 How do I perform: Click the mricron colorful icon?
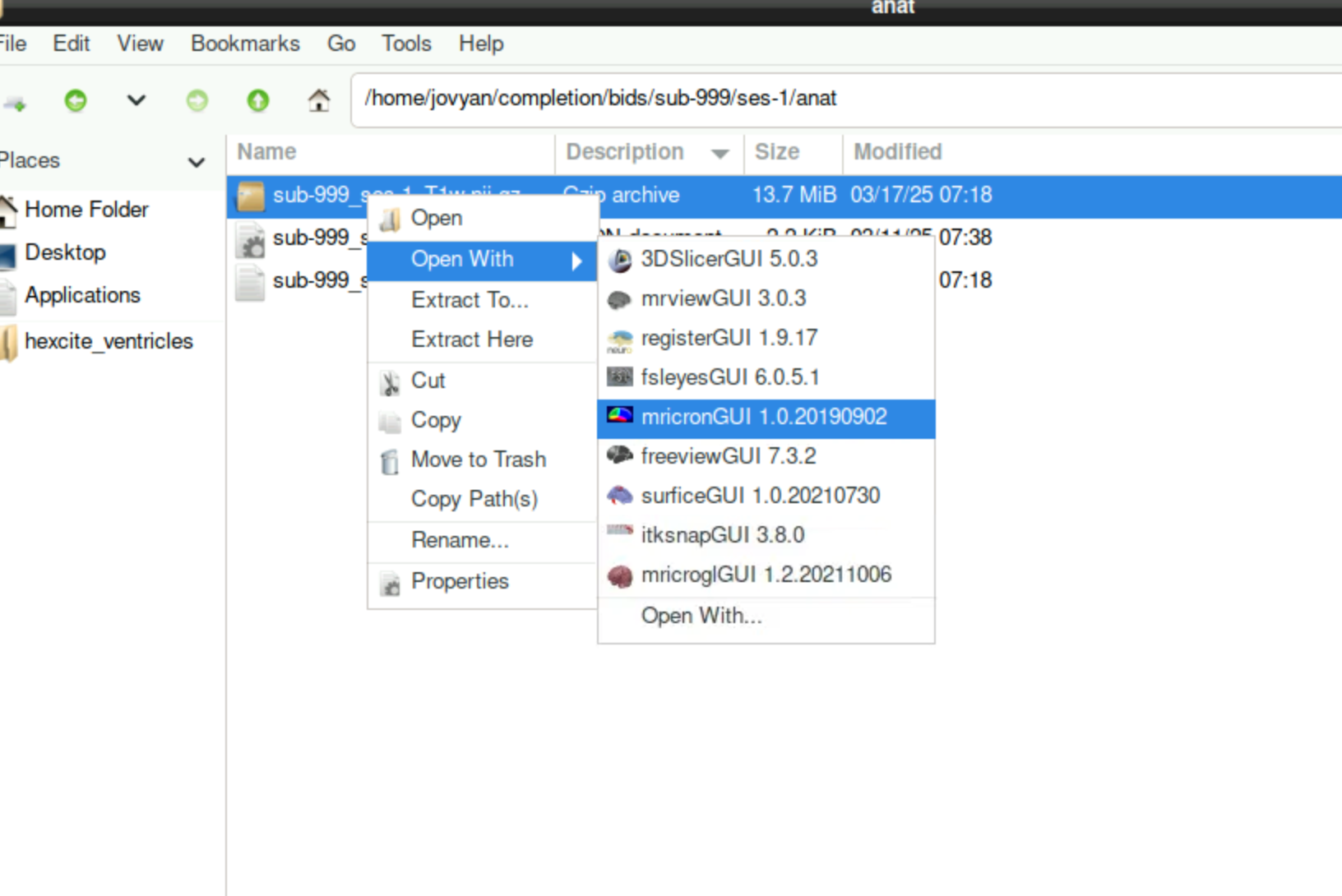(x=620, y=416)
